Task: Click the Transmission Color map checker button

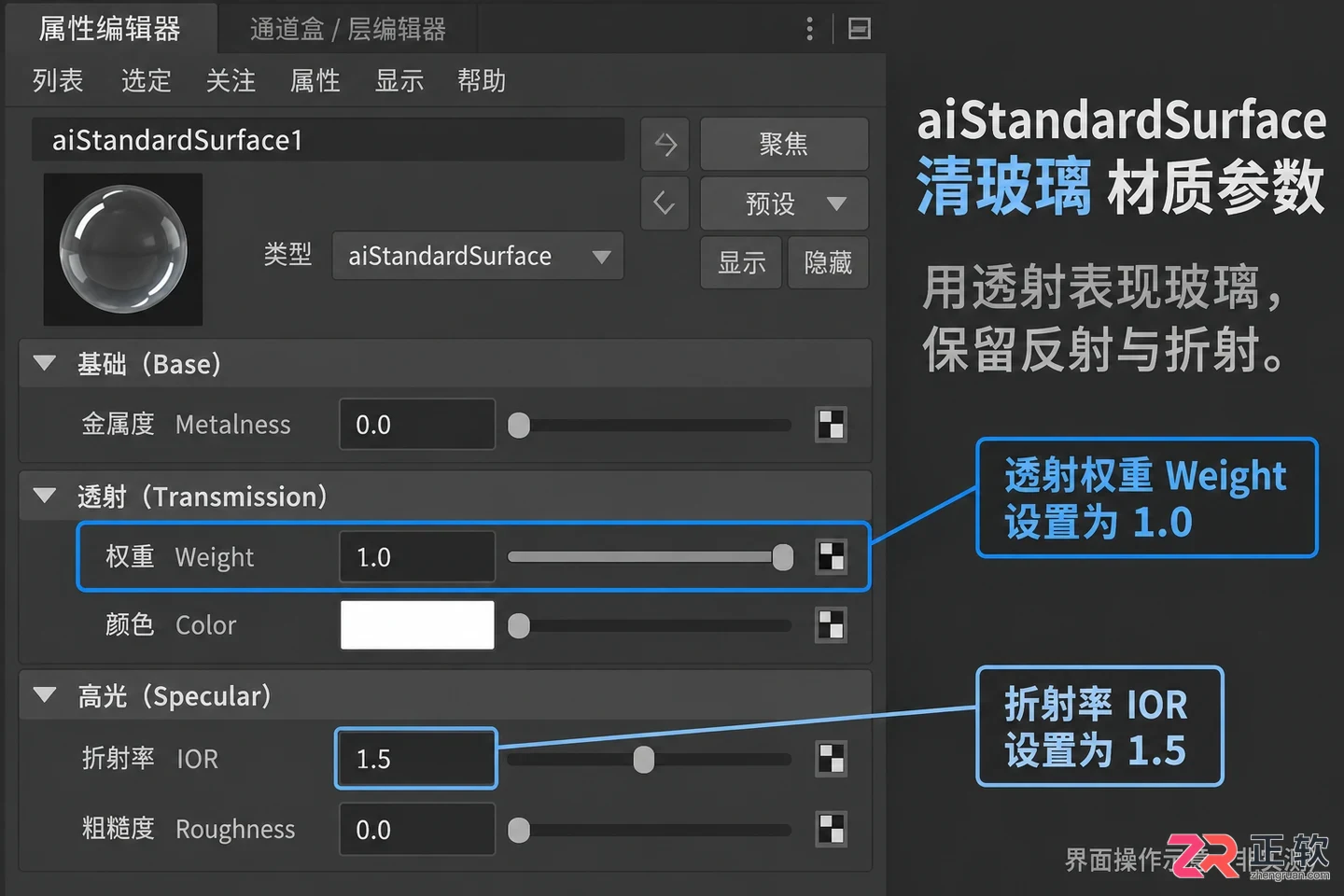Action: tap(831, 624)
